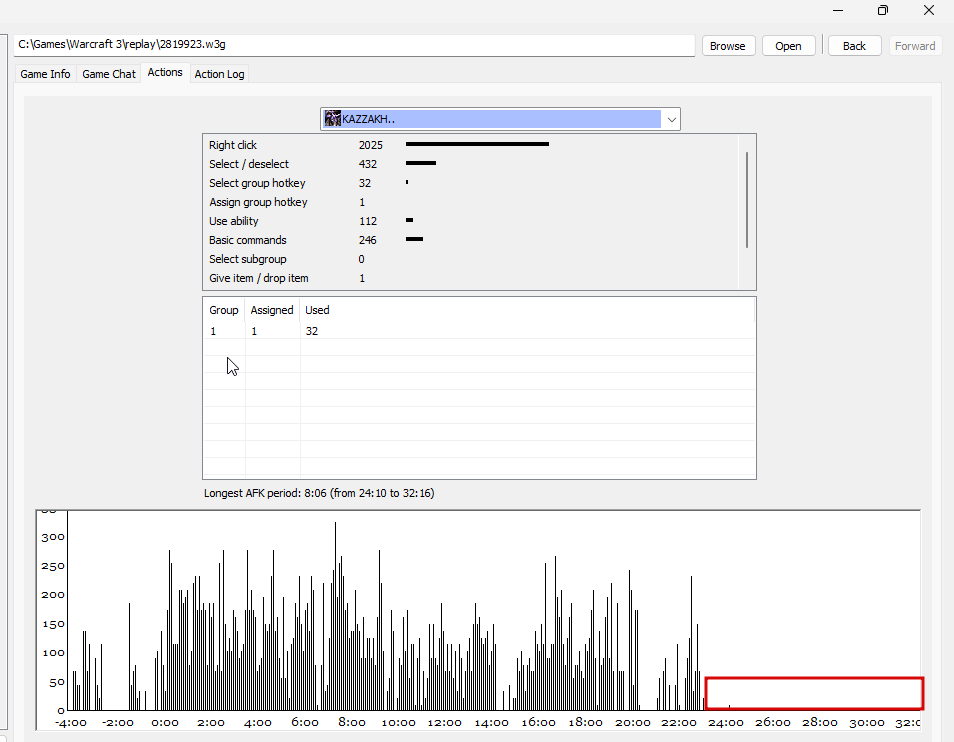Click the 0:00 label on chart axis

pyautogui.click(x=165, y=723)
